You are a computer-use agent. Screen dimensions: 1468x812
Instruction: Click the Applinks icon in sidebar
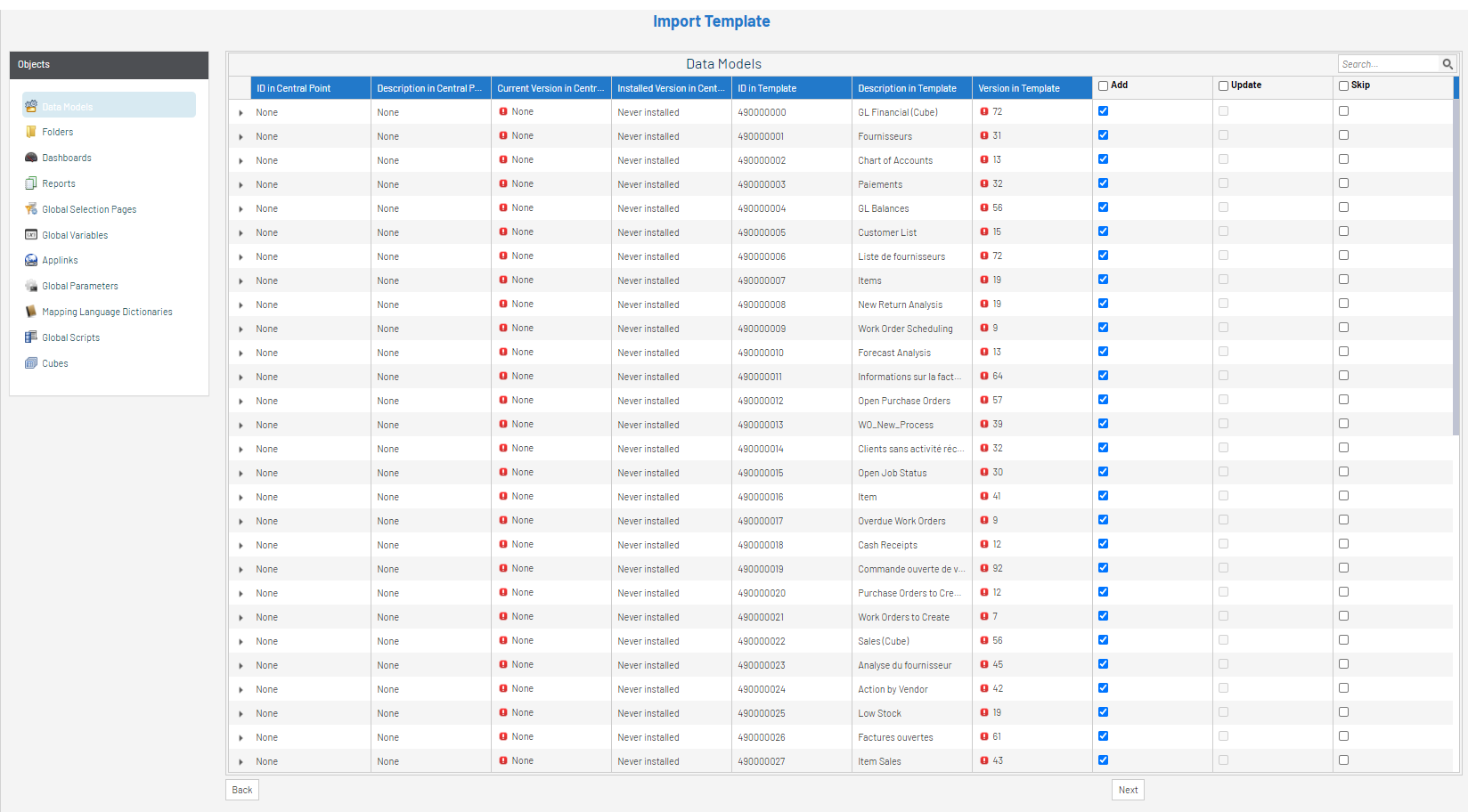click(x=31, y=260)
